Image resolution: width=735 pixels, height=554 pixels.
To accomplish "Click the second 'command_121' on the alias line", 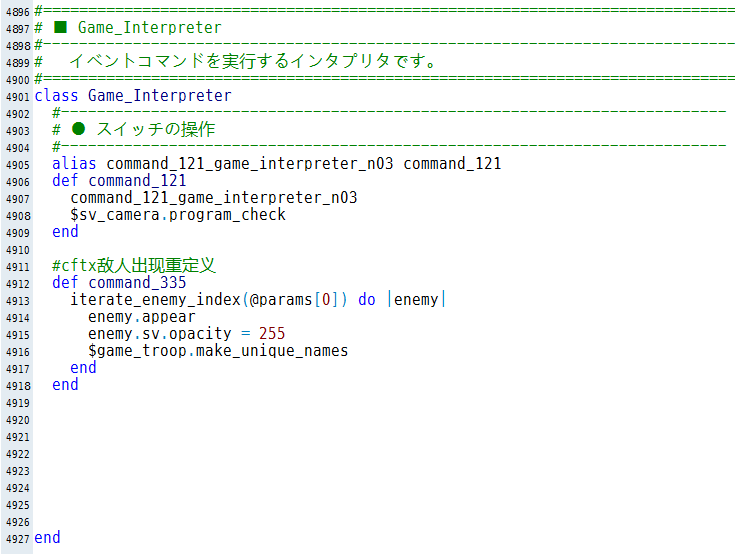I will coord(452,164).
